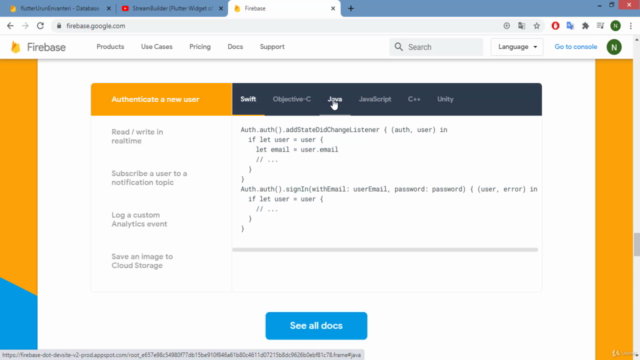
Task: Show the Unity code sample
Action: (445, 99)
